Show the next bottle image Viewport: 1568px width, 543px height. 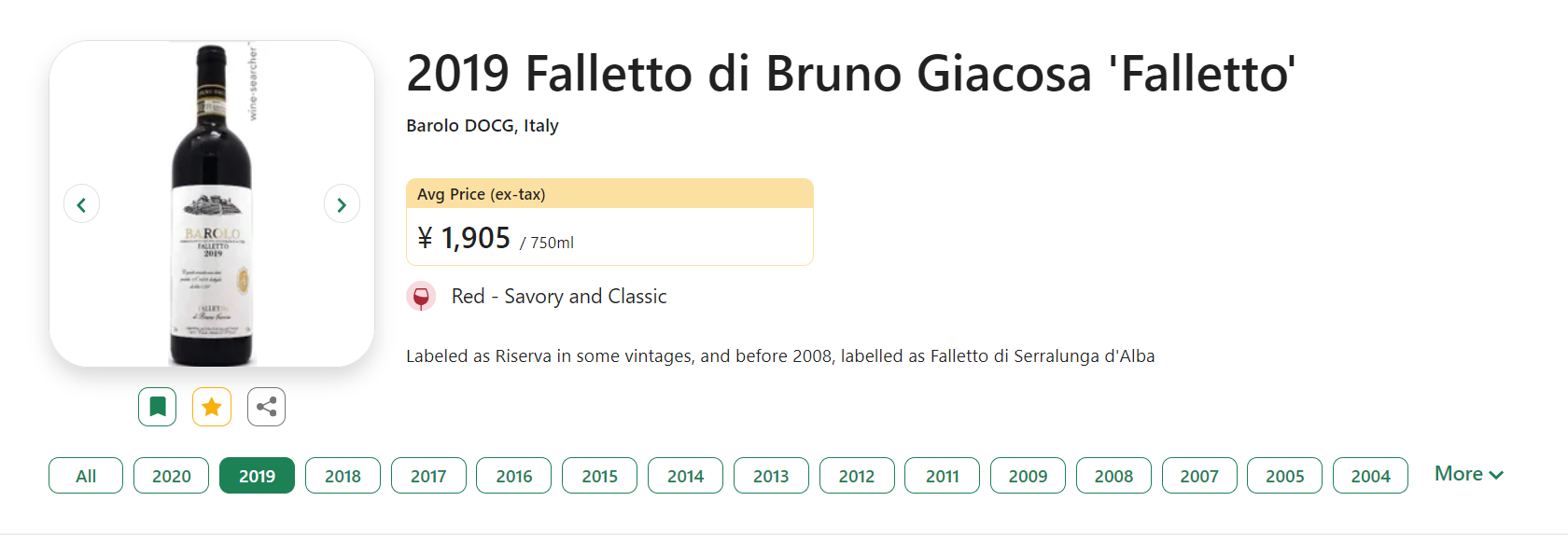342,204
